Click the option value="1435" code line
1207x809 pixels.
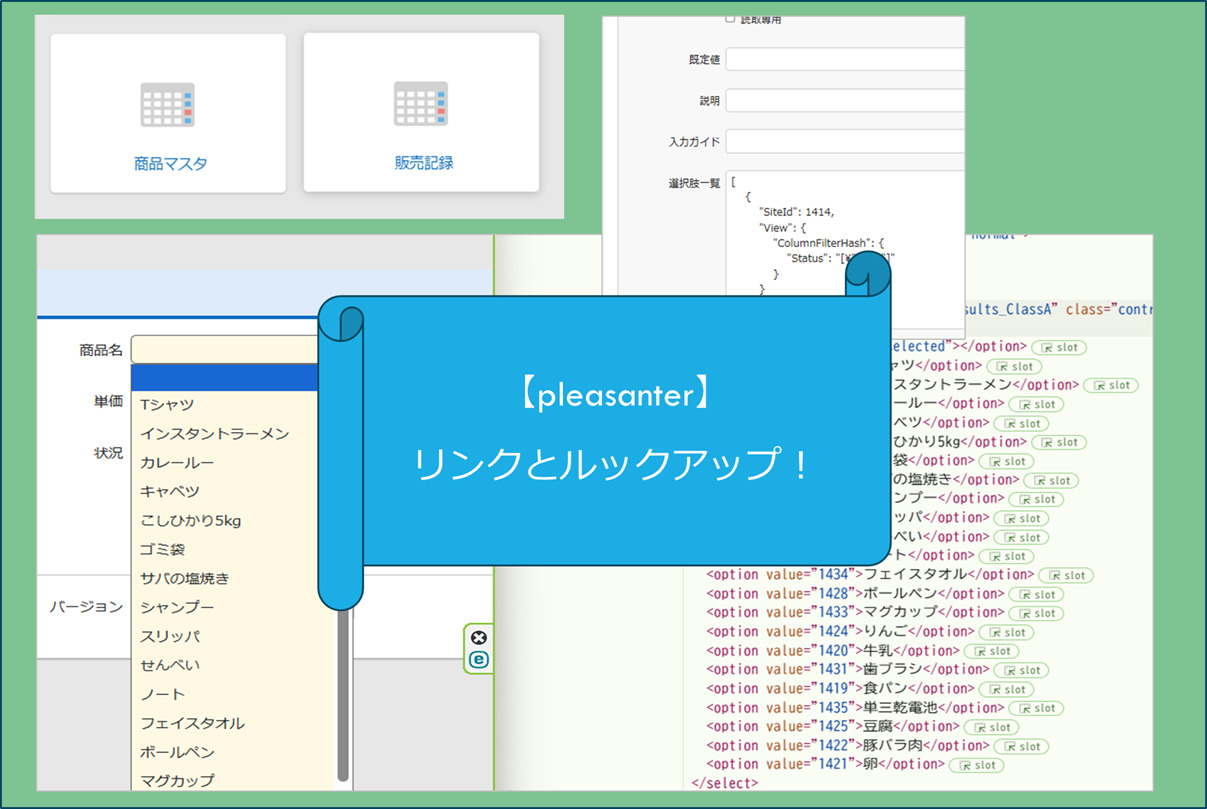[855, 708]
